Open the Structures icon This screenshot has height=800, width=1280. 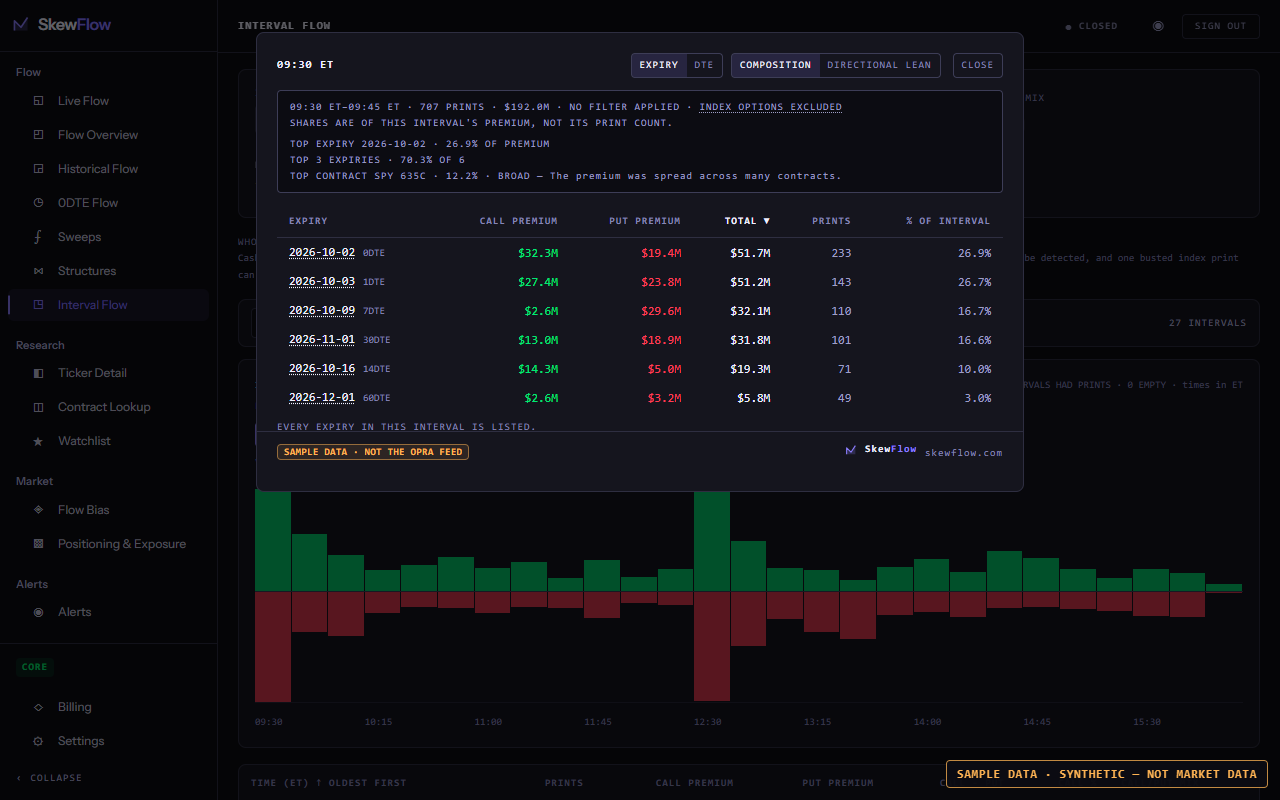(x=38, y=271)
